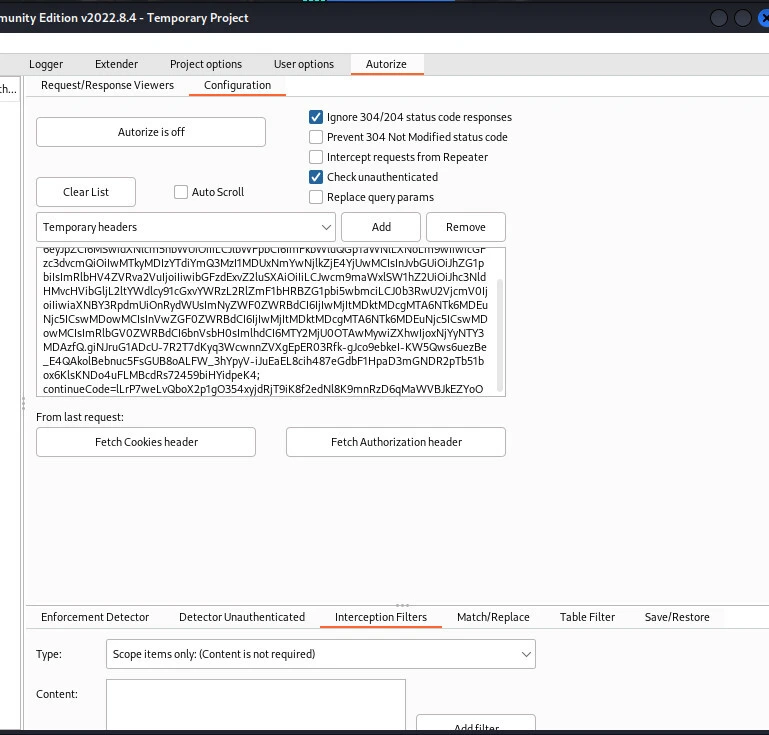This screenshot has width=769, height=735.
Task: Select the Autorize tab
Action: pos(386,64)
